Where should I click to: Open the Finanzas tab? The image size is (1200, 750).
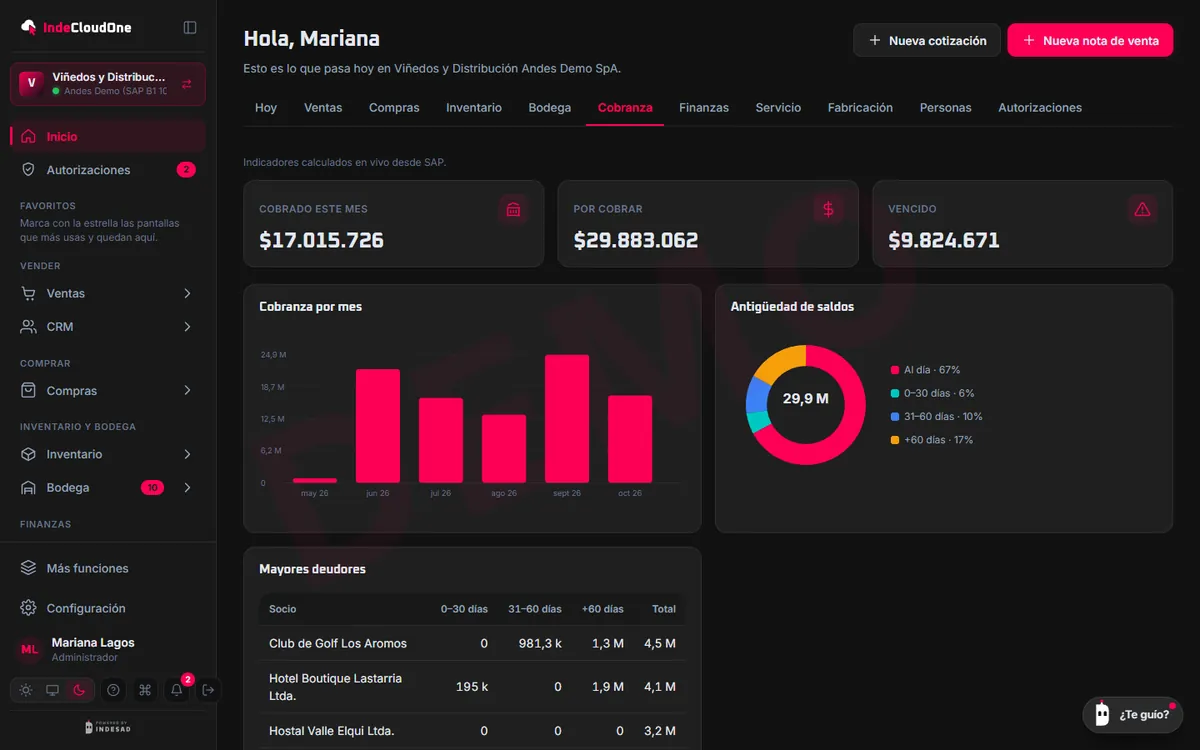[x=704, y=107]
